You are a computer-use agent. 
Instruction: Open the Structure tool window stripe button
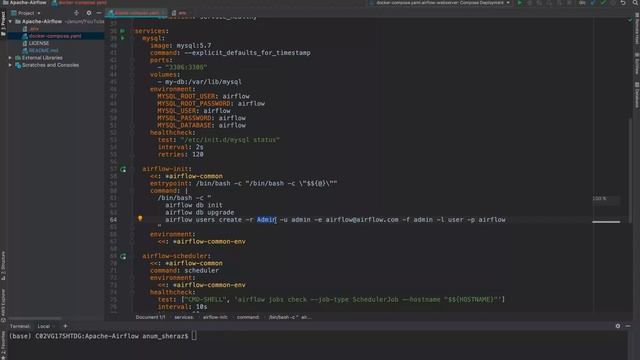click(3, 266)
